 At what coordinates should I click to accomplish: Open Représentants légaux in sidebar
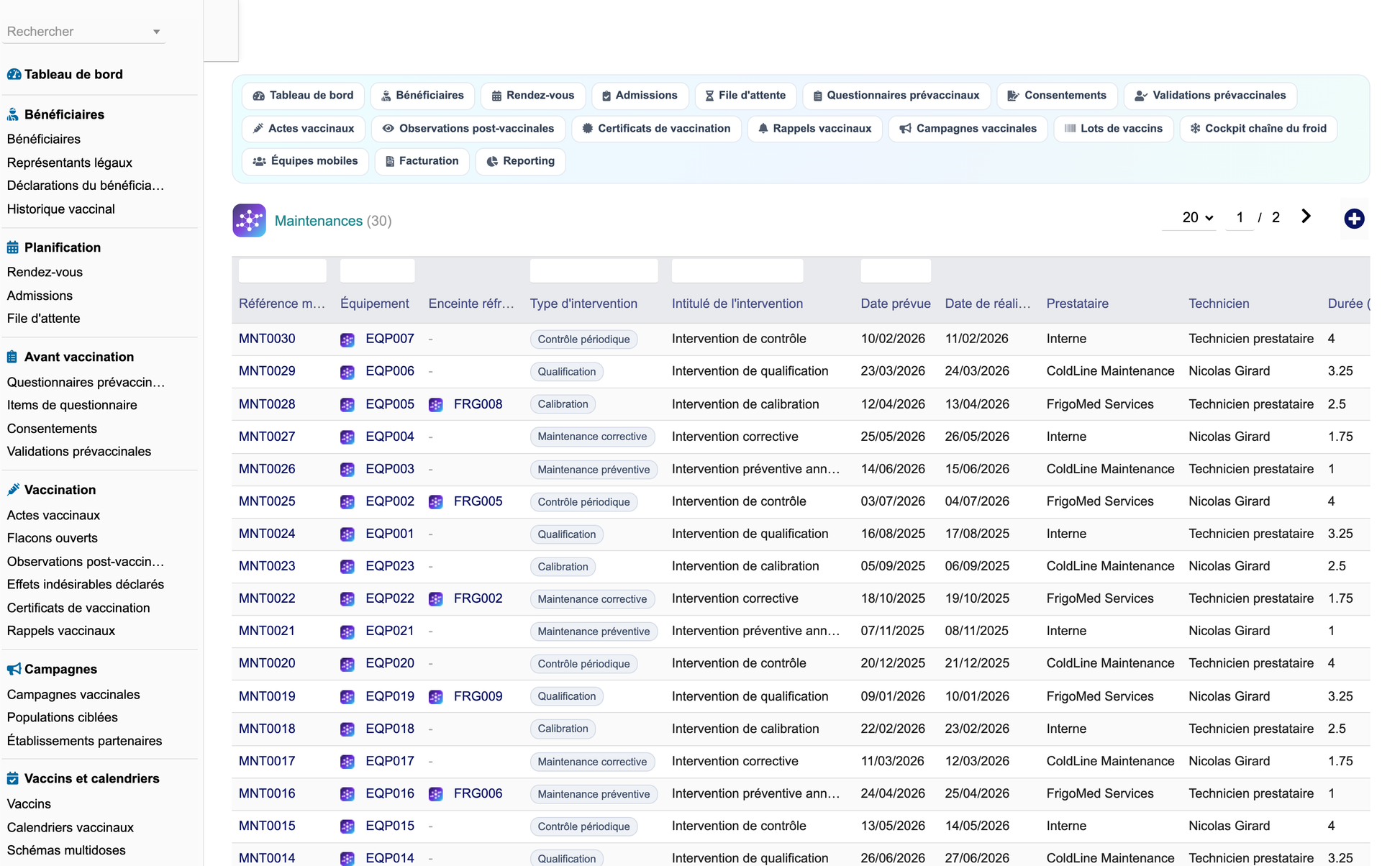pos(70,163)
